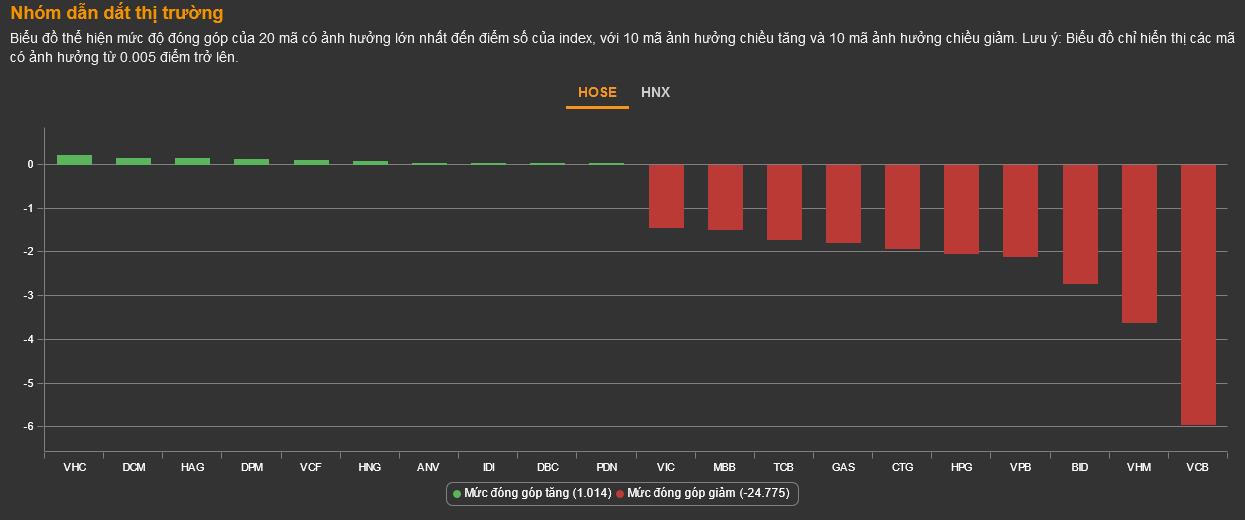This screenshot has height=520, width=1245.
Task: Switch to the HNX tab
Action: pos(655,92)
